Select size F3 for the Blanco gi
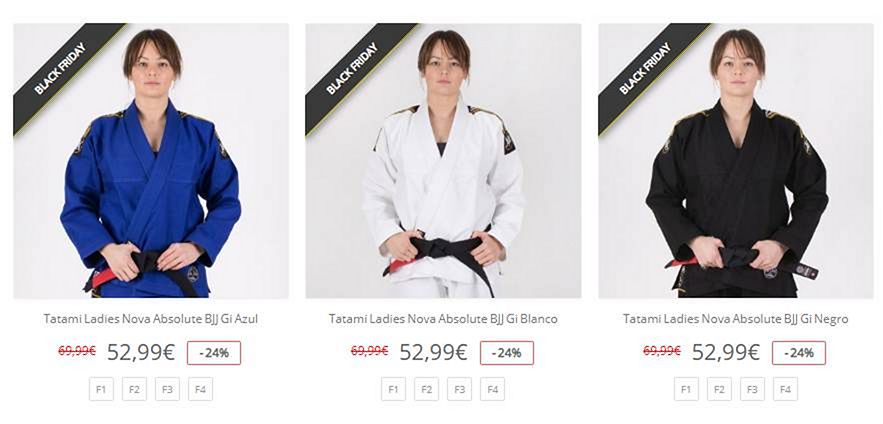 pyautogui.click(x=460, y=389)
